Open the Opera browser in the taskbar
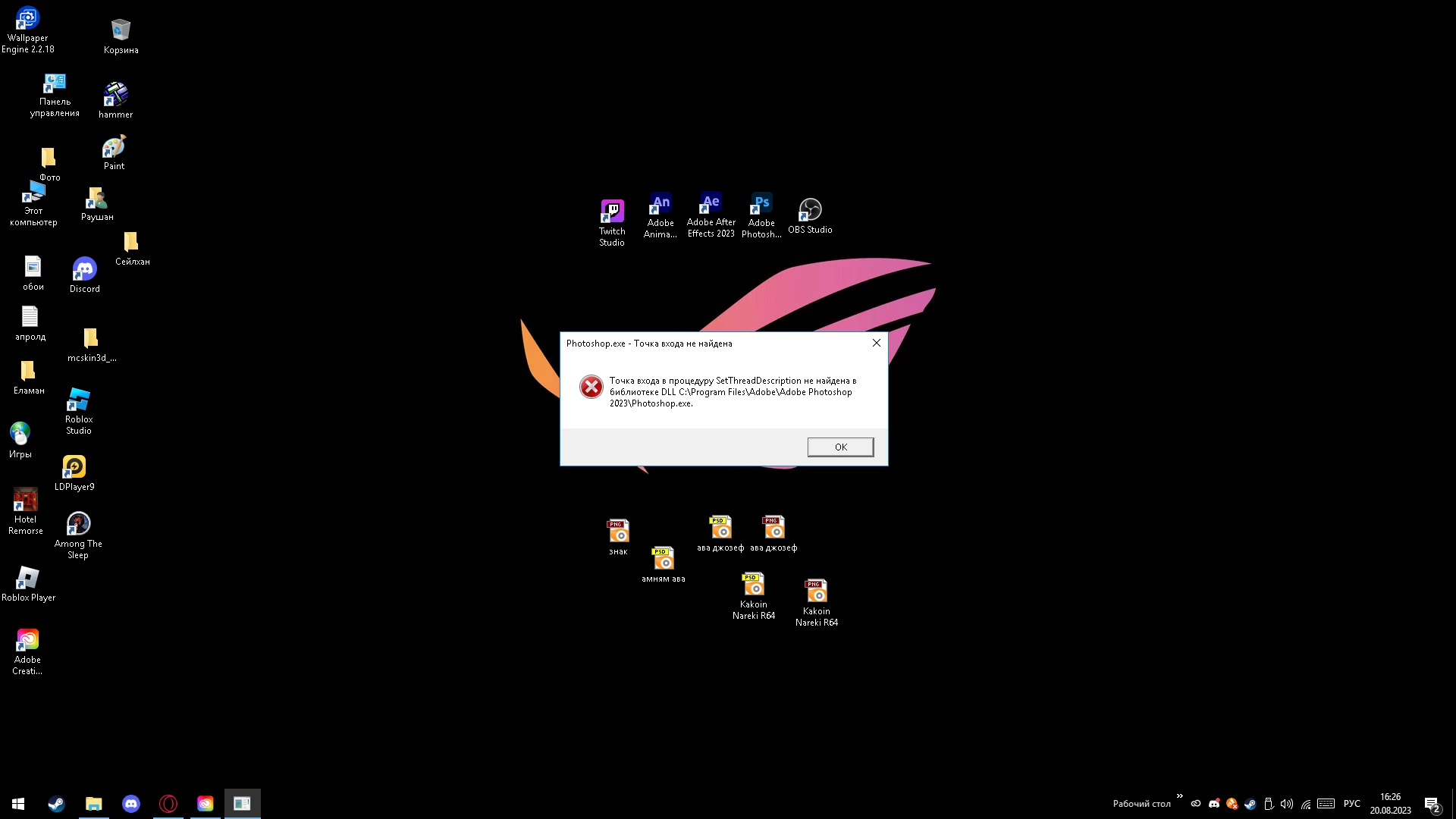The image size is (1456, 819). 168,804
